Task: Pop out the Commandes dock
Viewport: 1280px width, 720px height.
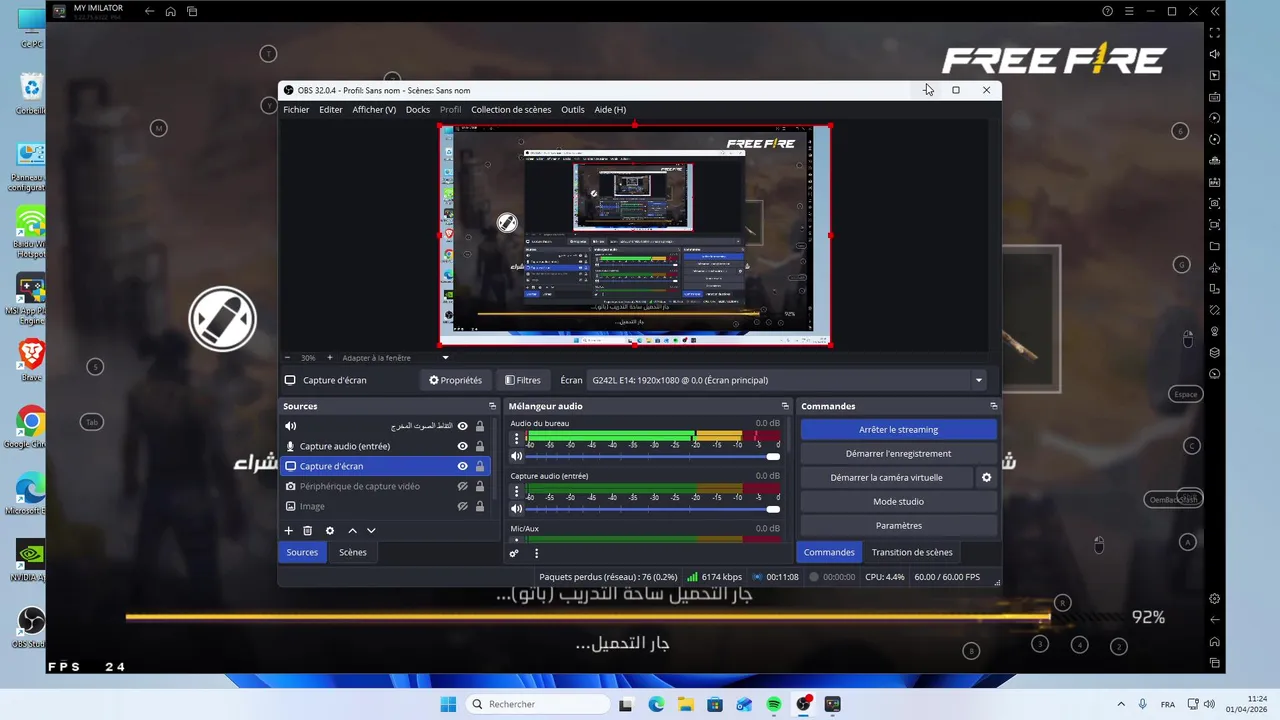Action: [993, 406]
